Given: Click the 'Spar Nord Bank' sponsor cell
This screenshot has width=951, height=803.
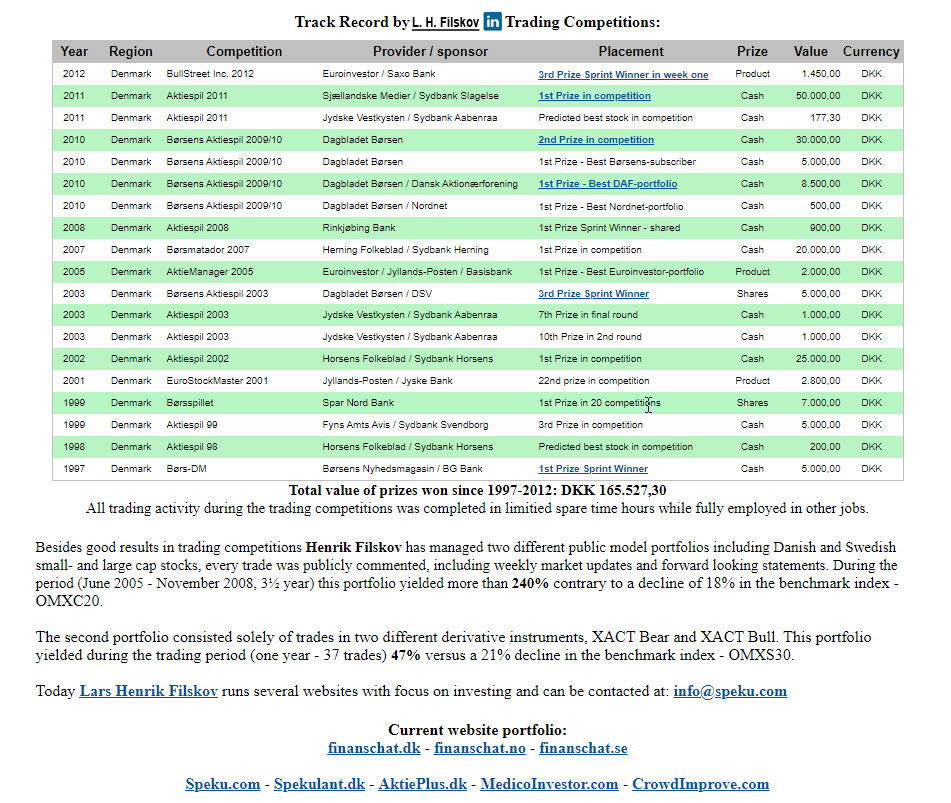Looking at the screenshot, I should 358,403.
